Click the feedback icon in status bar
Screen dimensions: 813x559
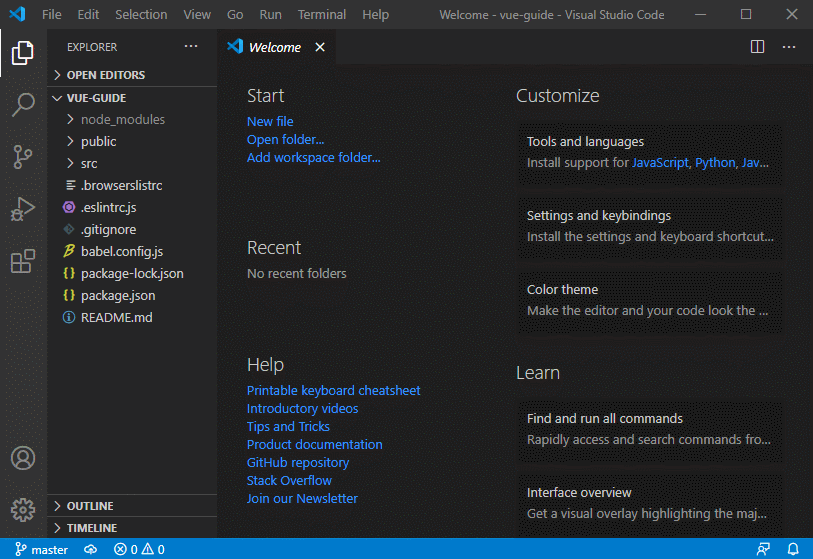click(x=763, y=549)
